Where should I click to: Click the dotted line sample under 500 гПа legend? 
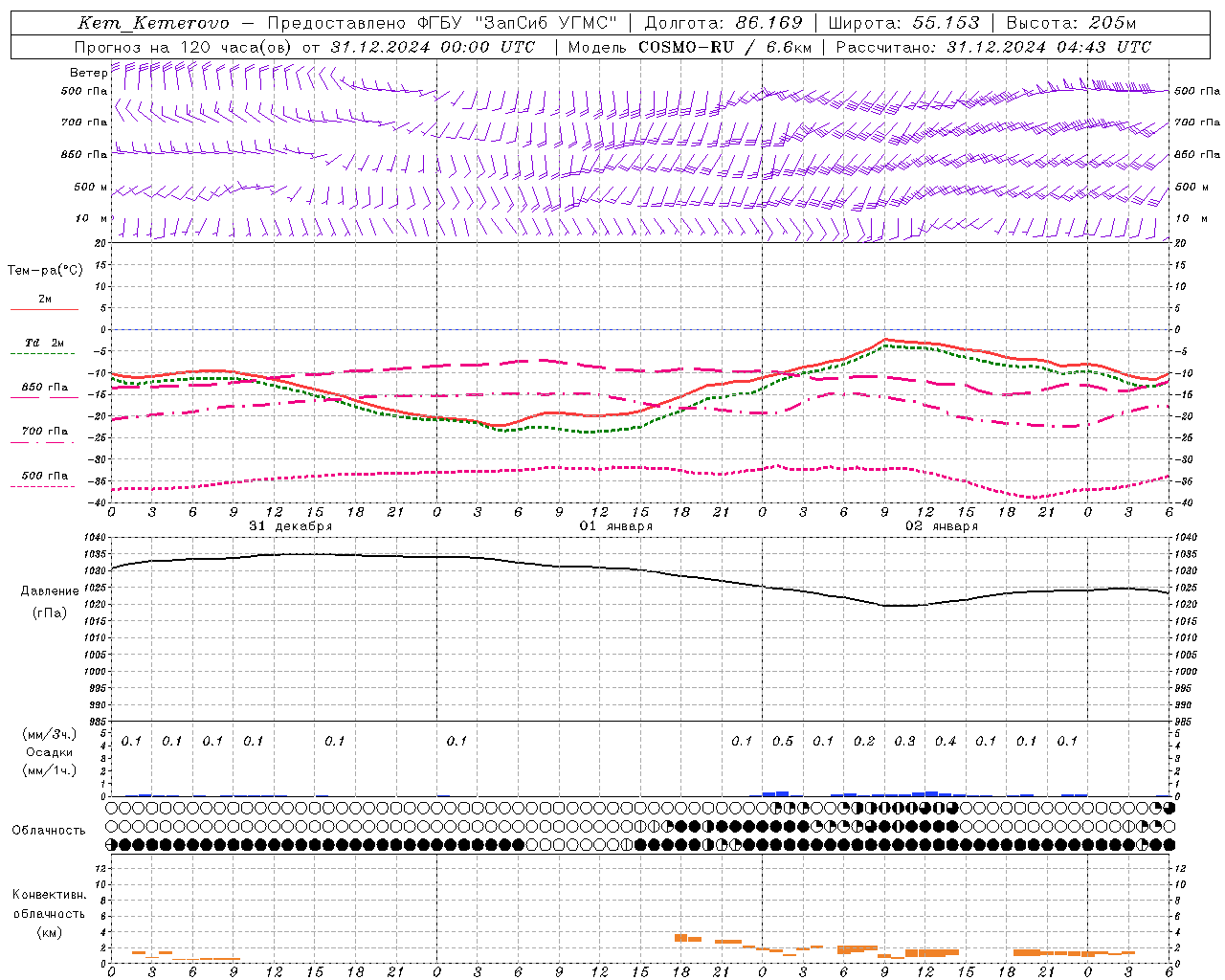pyautogui.click(x=42, y=486)
